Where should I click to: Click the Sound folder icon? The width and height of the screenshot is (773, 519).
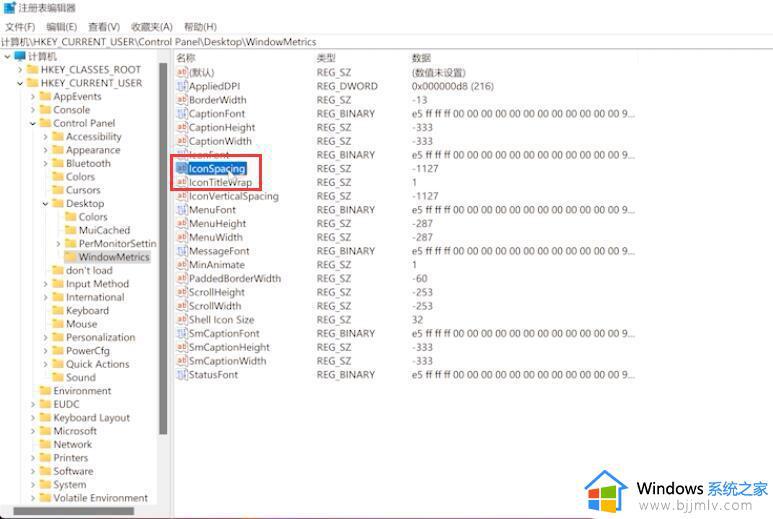[x=58, y=378]
